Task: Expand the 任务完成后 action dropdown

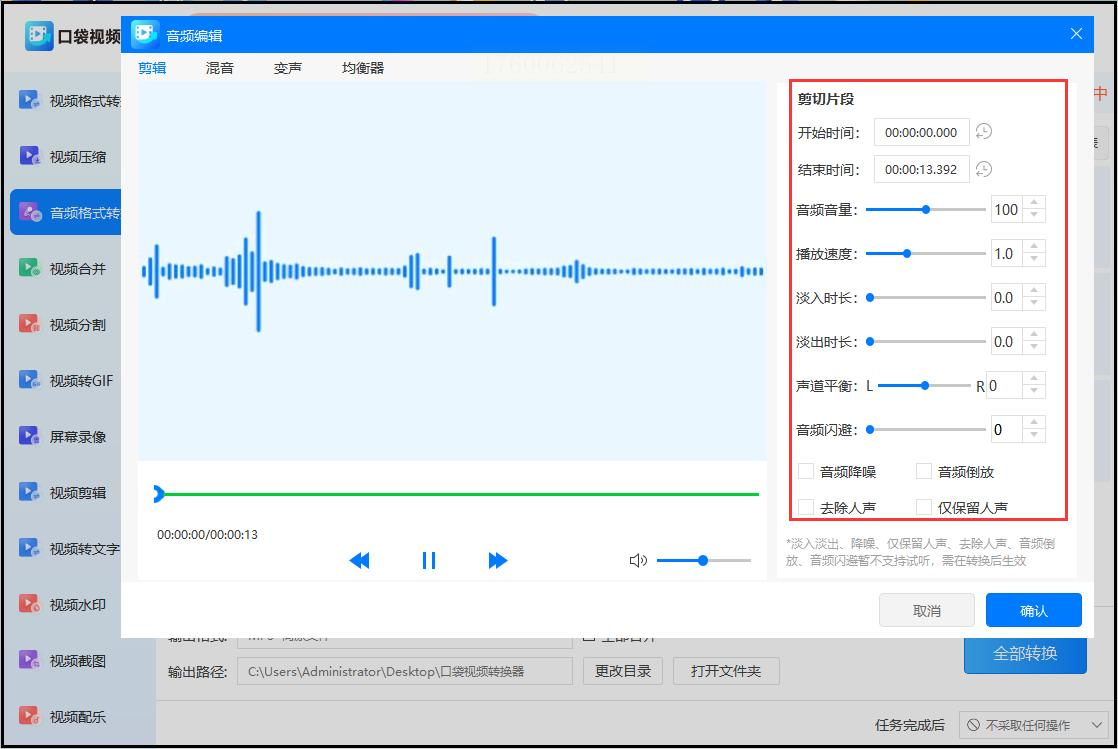Action: (1032, 725)
